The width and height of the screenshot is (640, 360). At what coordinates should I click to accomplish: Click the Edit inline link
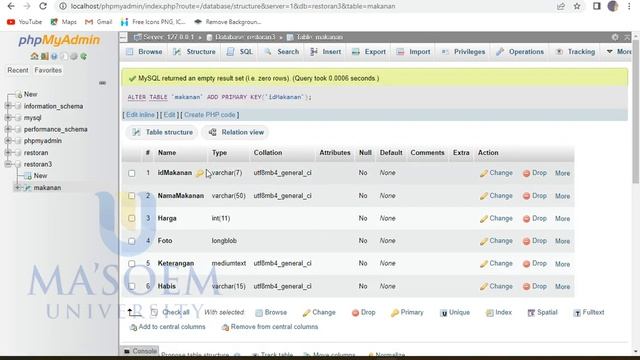point(140,115)
